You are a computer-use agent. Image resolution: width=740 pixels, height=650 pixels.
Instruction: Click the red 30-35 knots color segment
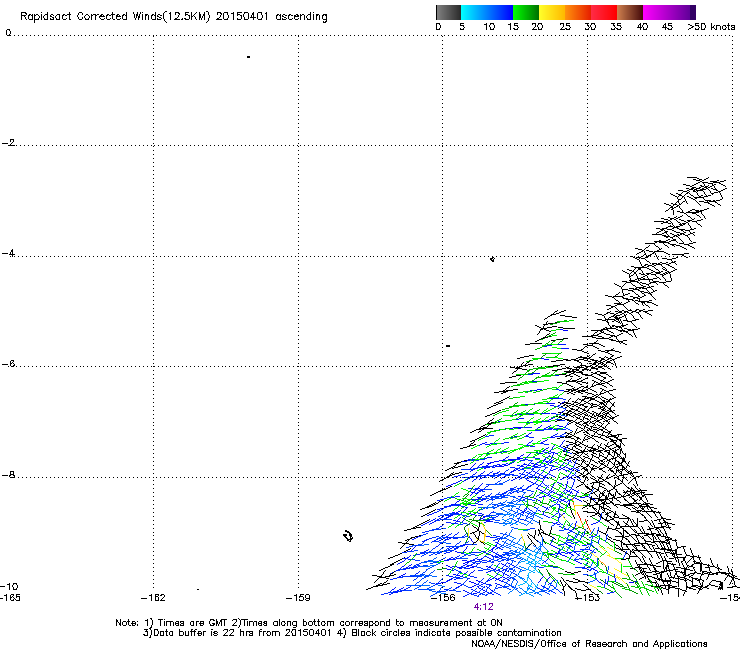pos(604,12)
